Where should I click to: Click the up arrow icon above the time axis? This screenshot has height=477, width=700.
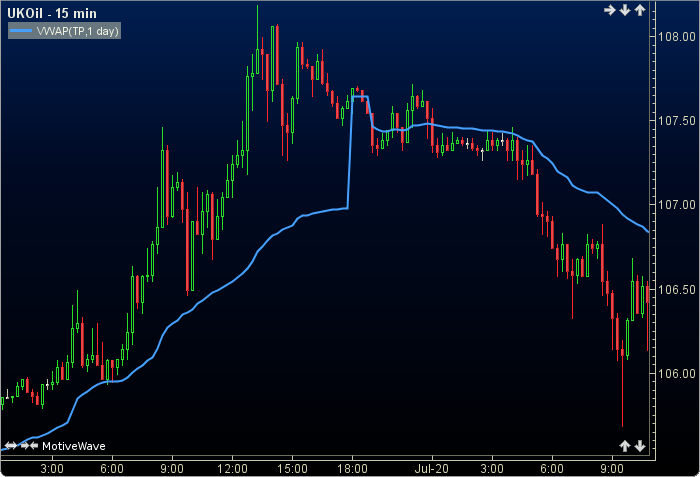625,445
